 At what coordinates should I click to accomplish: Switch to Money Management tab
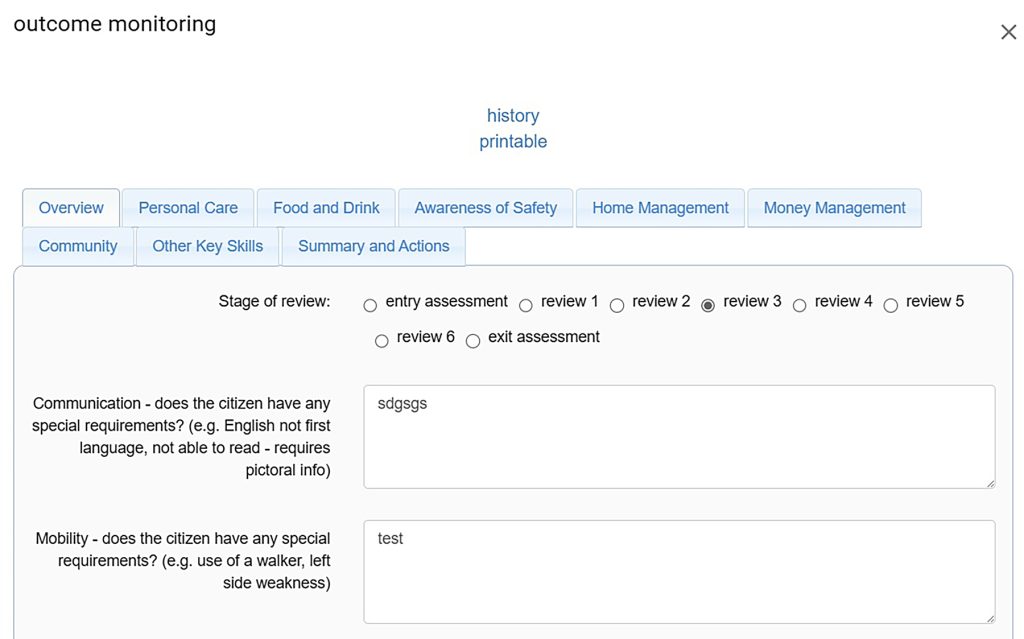point(834,208)
